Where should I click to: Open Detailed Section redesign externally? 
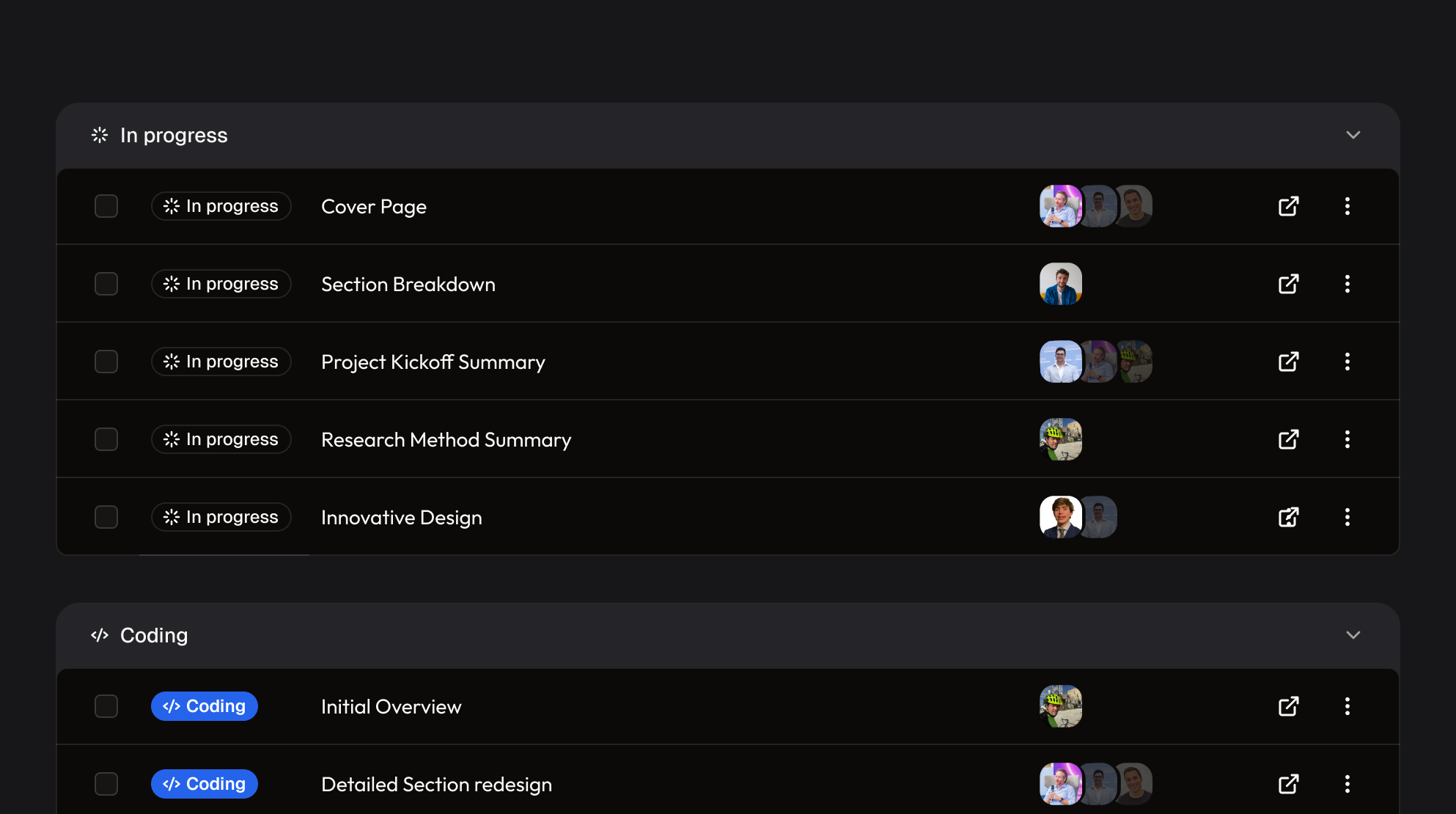click(x=1289, y=784)
